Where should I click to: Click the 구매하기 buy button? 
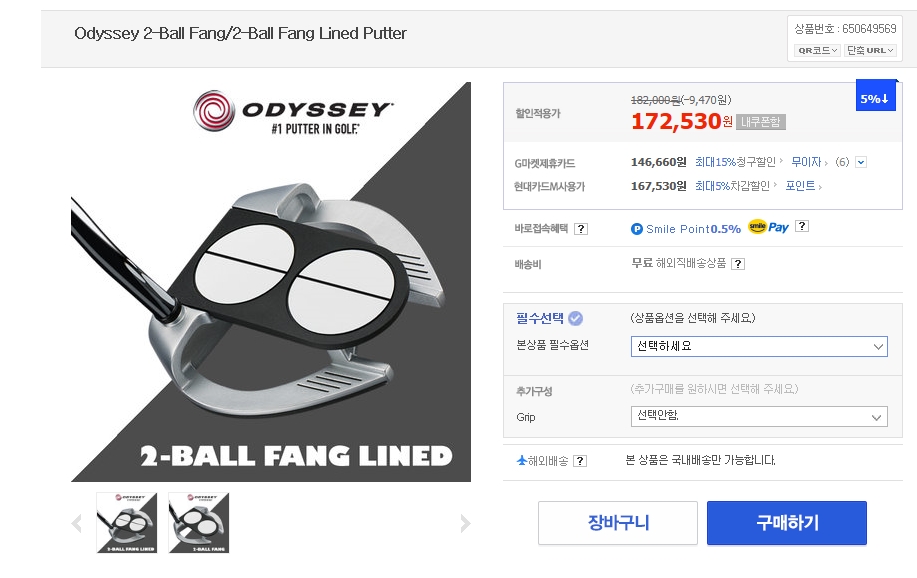point(786,523)
